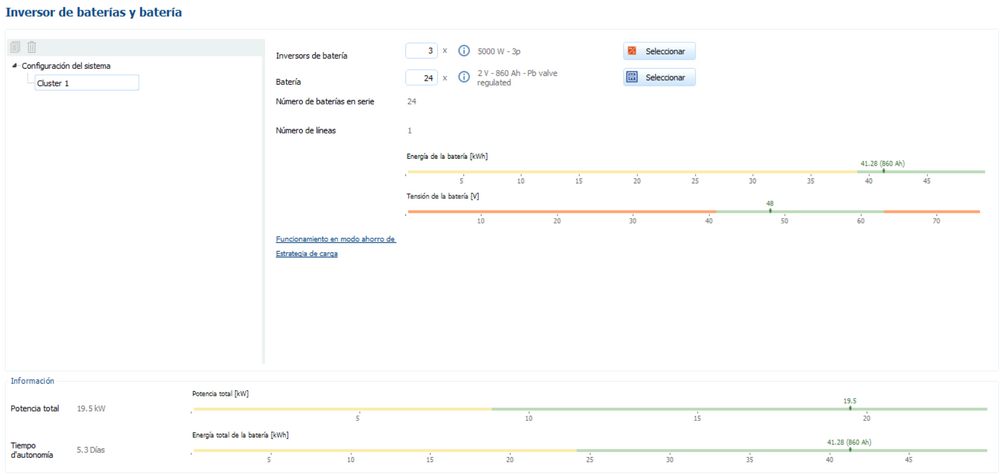Open the Estrategia de carga link
The image size is (1000, 475).
coord(306,254)
